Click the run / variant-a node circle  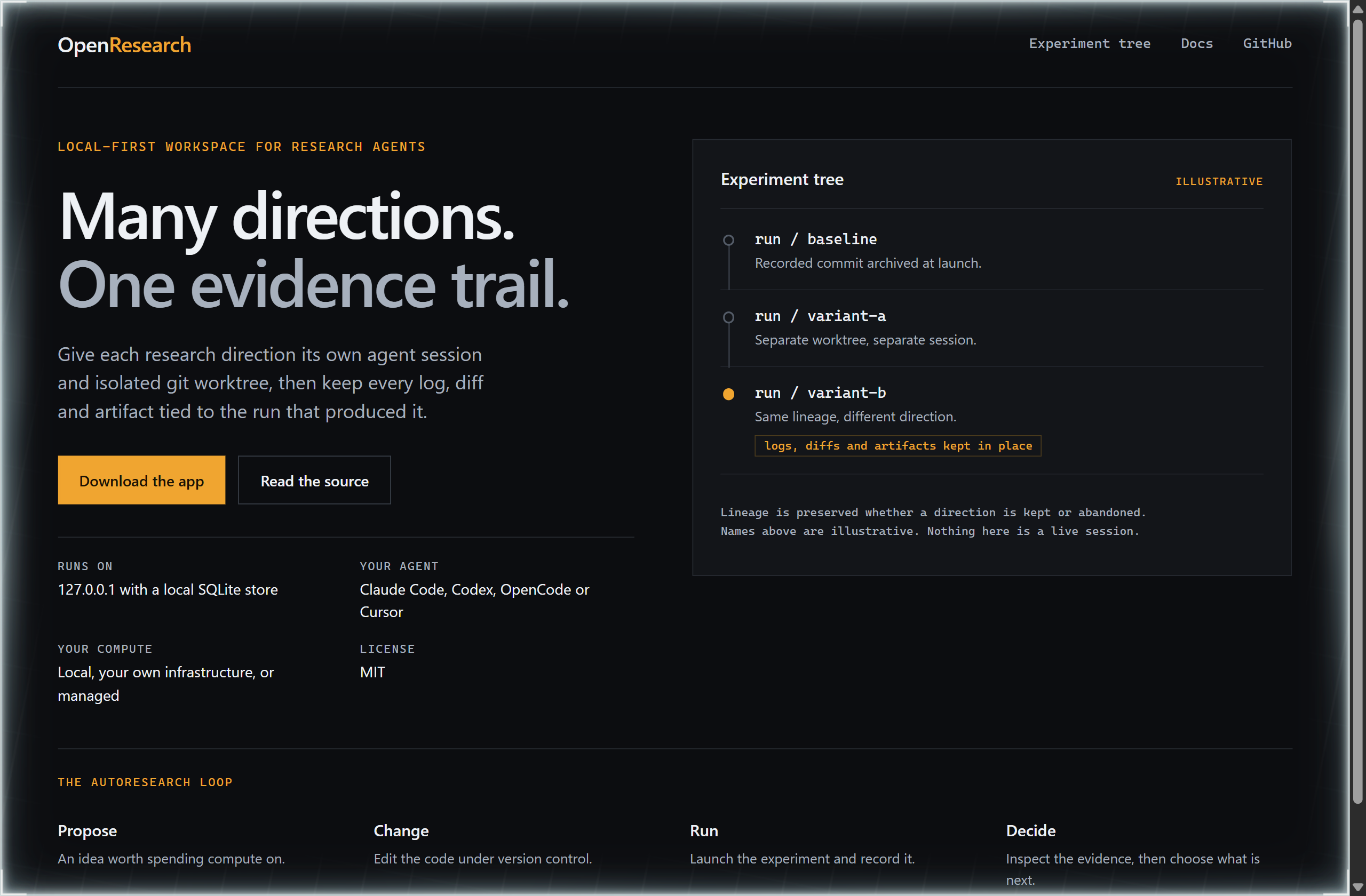point(728,317)
